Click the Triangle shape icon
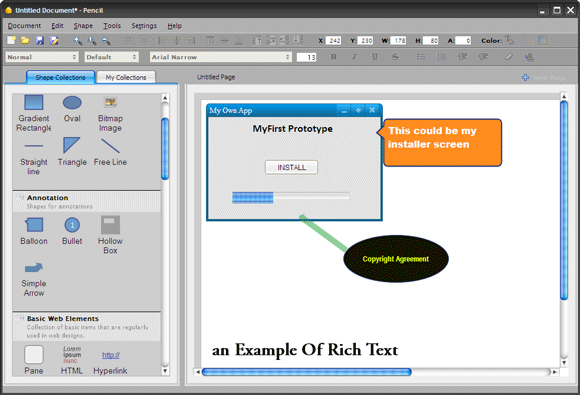 tap(72, 145)
